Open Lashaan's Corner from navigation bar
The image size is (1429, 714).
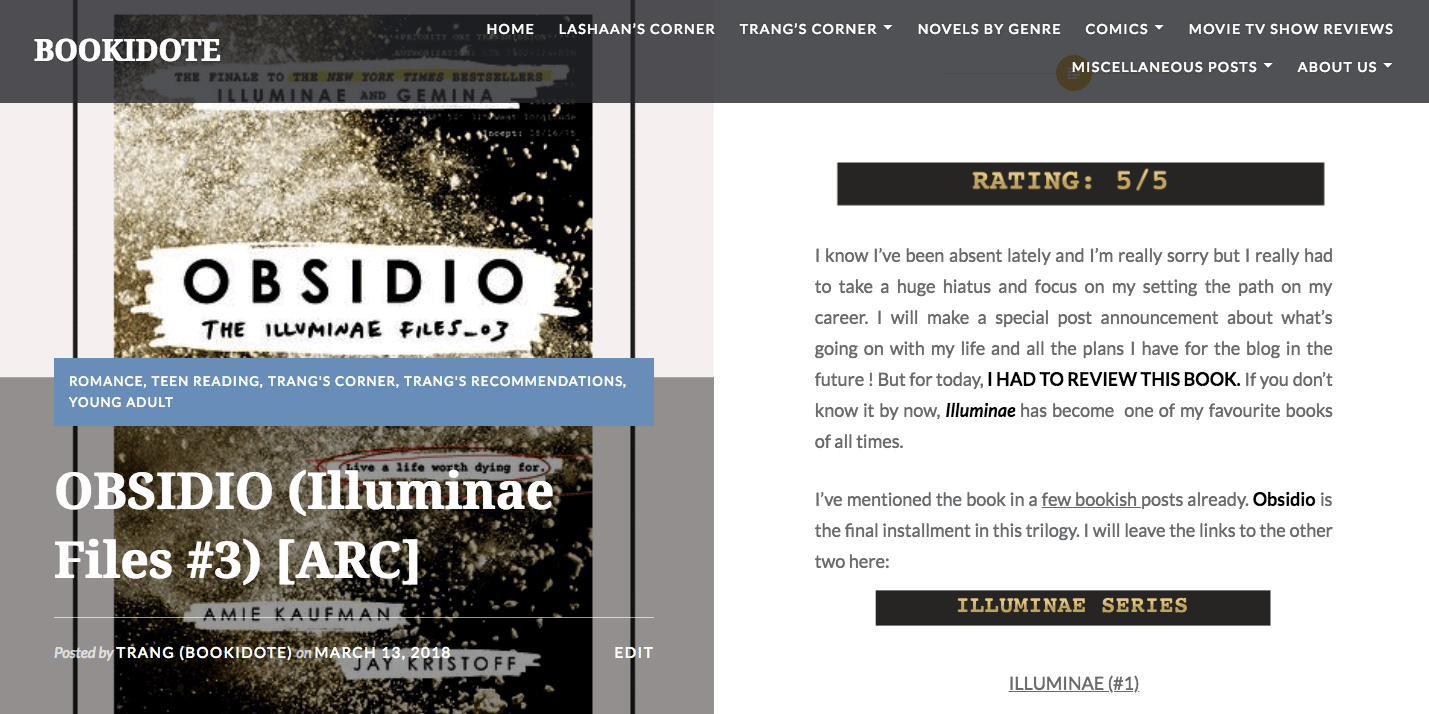coord(636,29)
